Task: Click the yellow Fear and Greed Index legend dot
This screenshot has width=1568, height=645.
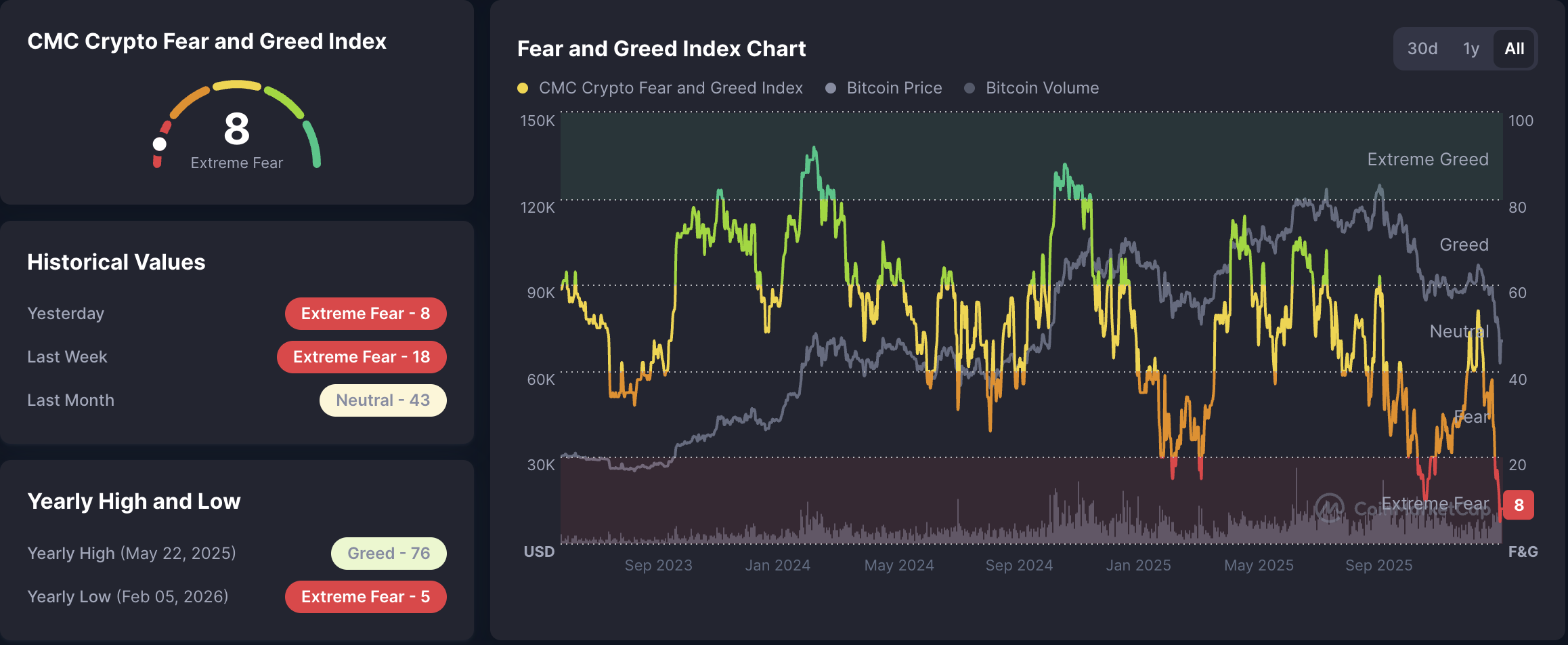Action: tap(522, 88)
